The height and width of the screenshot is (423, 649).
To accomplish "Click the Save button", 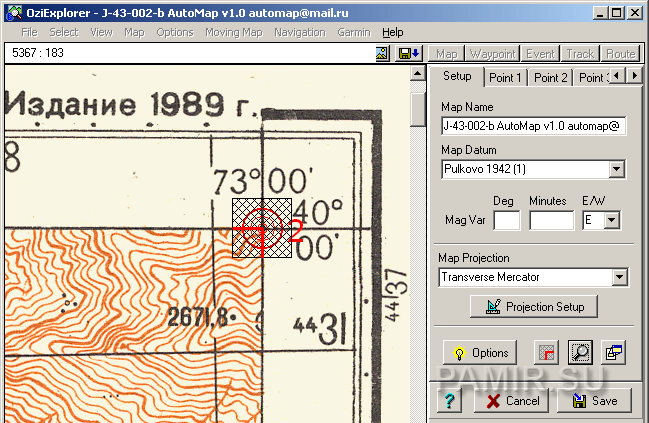I will (594, 400).
